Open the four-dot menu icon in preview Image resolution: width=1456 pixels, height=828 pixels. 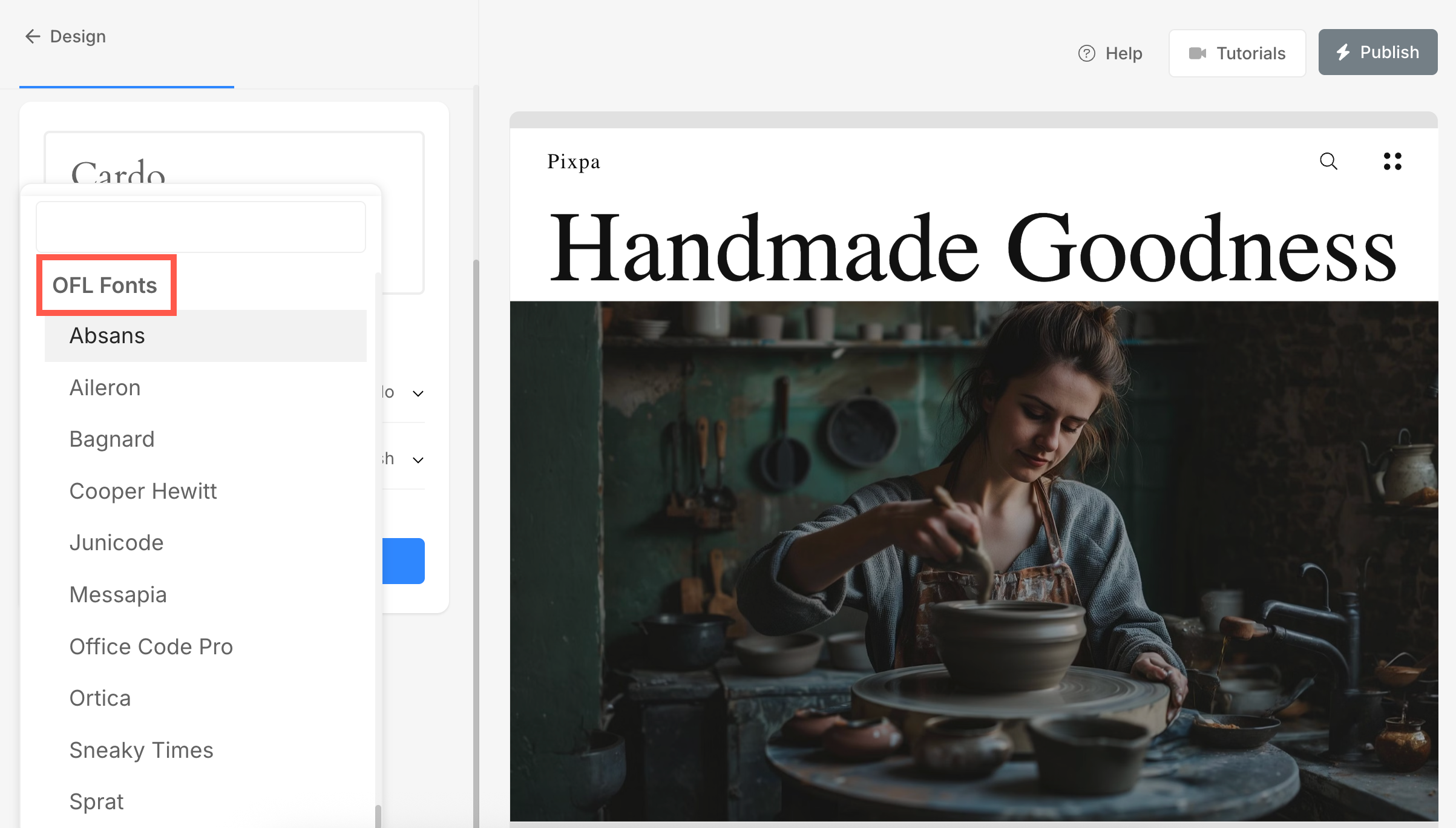click(1392, 161)
